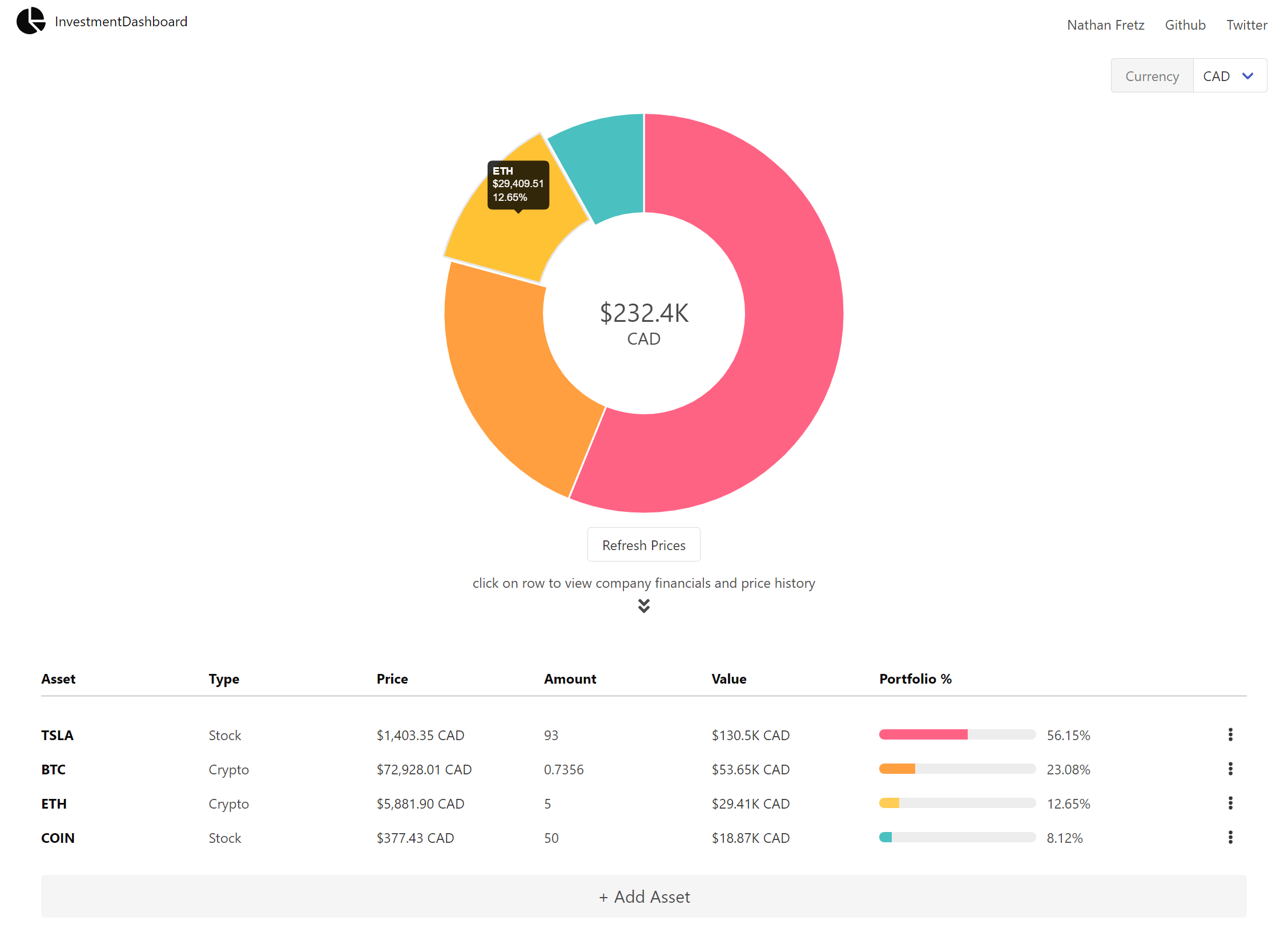The width and height of the screenshot is (1288, 937).
Task: Open the Nathan Fretz link
Action: click(x=1105, y=25)
